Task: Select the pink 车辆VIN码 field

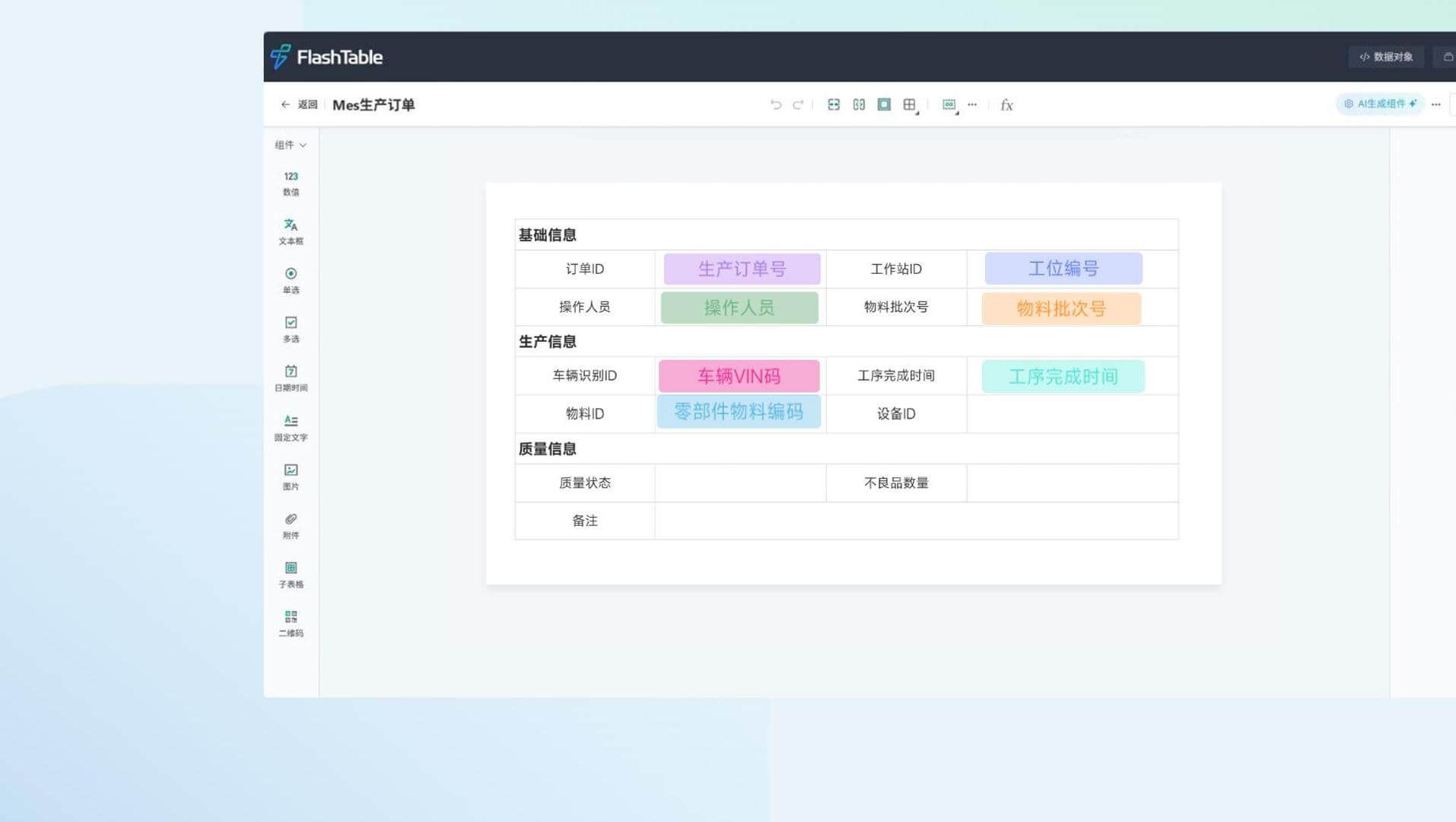Action: (739, 375)
